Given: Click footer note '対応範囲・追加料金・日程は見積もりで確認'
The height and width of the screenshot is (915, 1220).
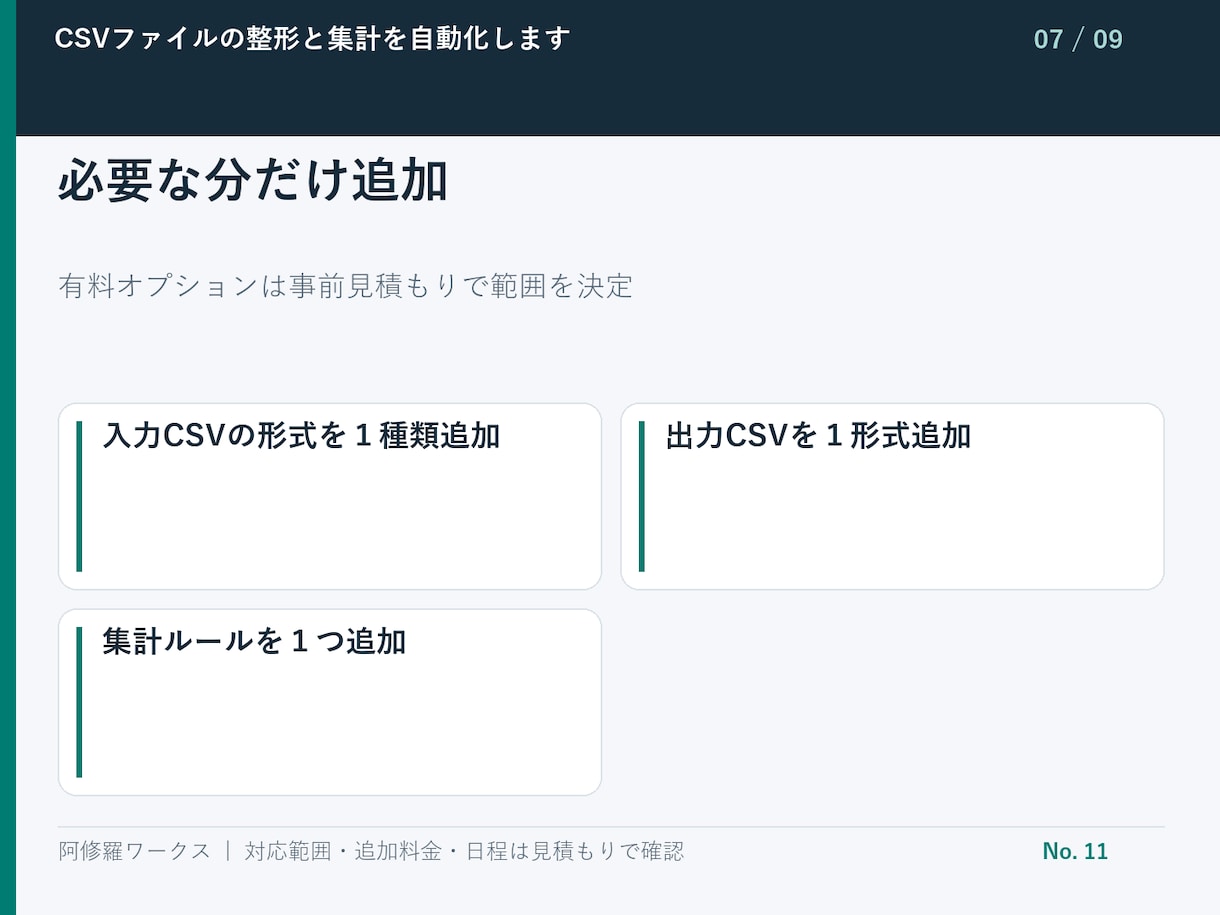Looking at the screenshot, I should 464,851.
